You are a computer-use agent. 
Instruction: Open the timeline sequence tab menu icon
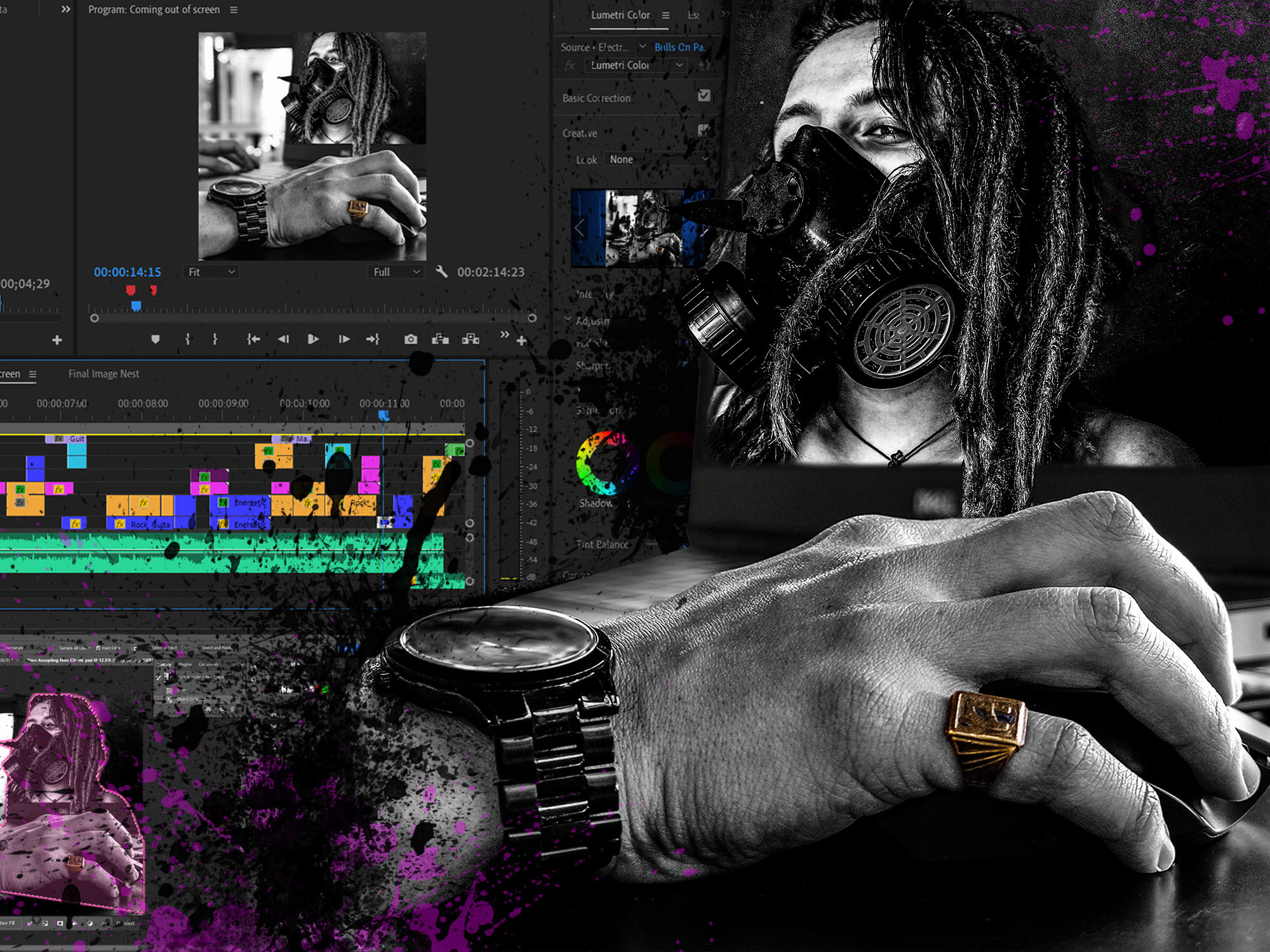[x=33, y=374]
